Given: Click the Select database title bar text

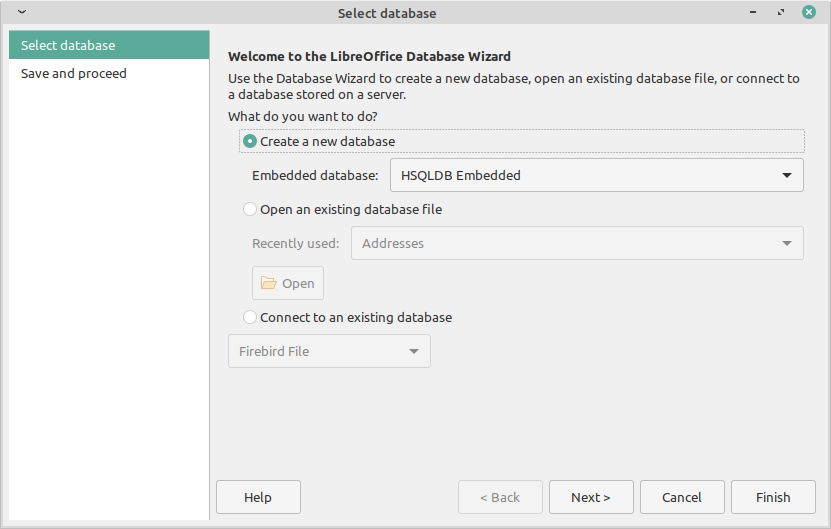Looking at the screenshot, I should [387, 13].
